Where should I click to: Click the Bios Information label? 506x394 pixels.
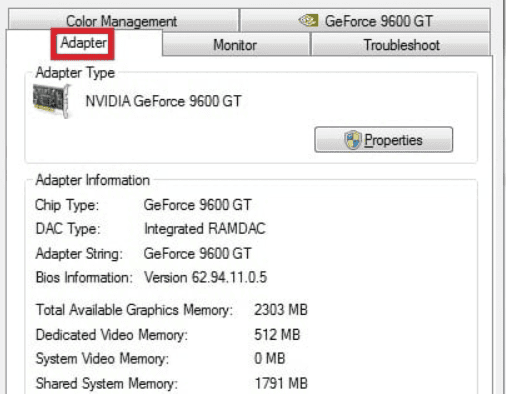pyautogui.click(x=84, y=278)
